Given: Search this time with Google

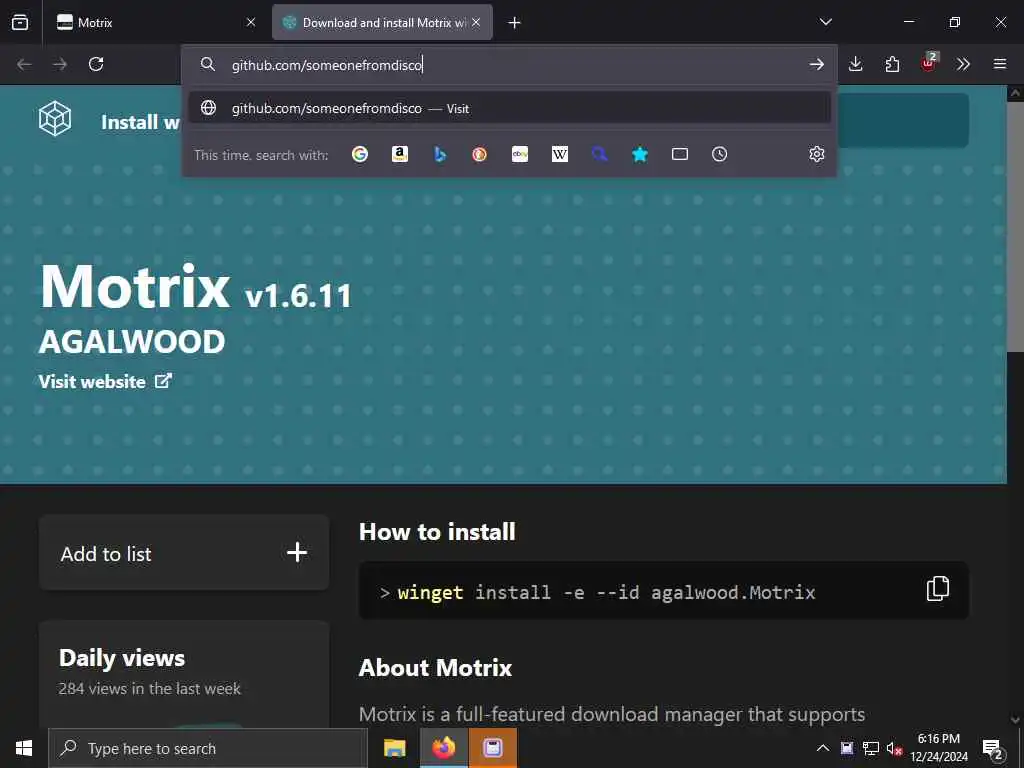Looking at the screenshot, I should [360, 154].
